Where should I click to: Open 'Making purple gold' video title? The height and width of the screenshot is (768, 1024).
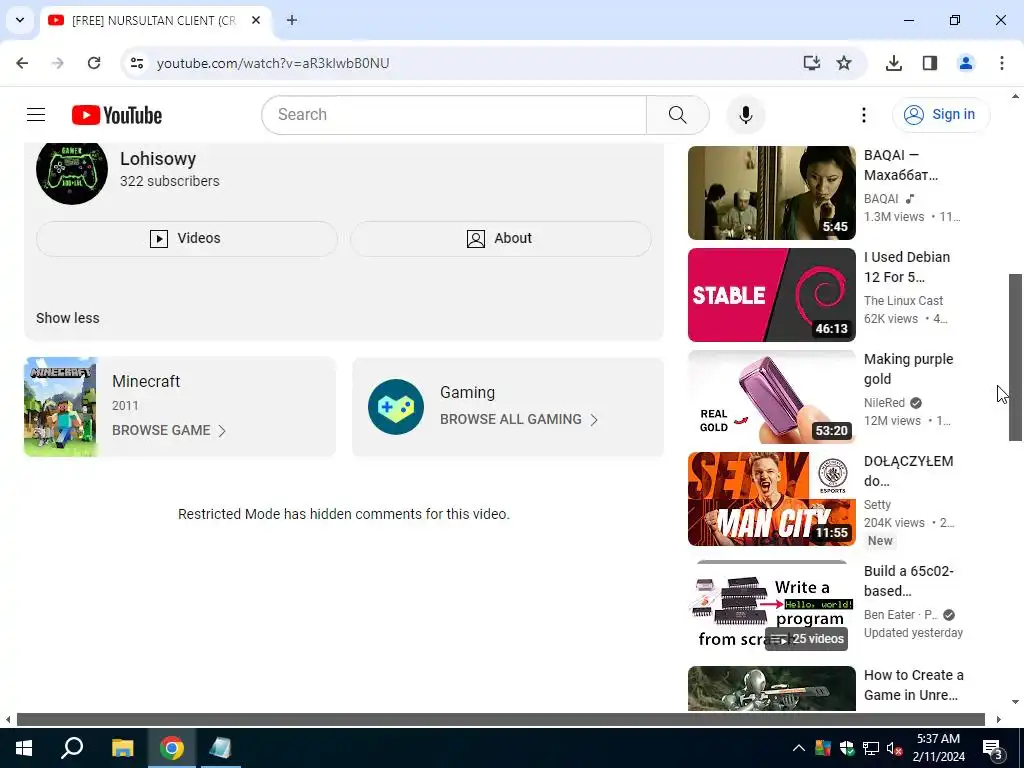point(908,369)
